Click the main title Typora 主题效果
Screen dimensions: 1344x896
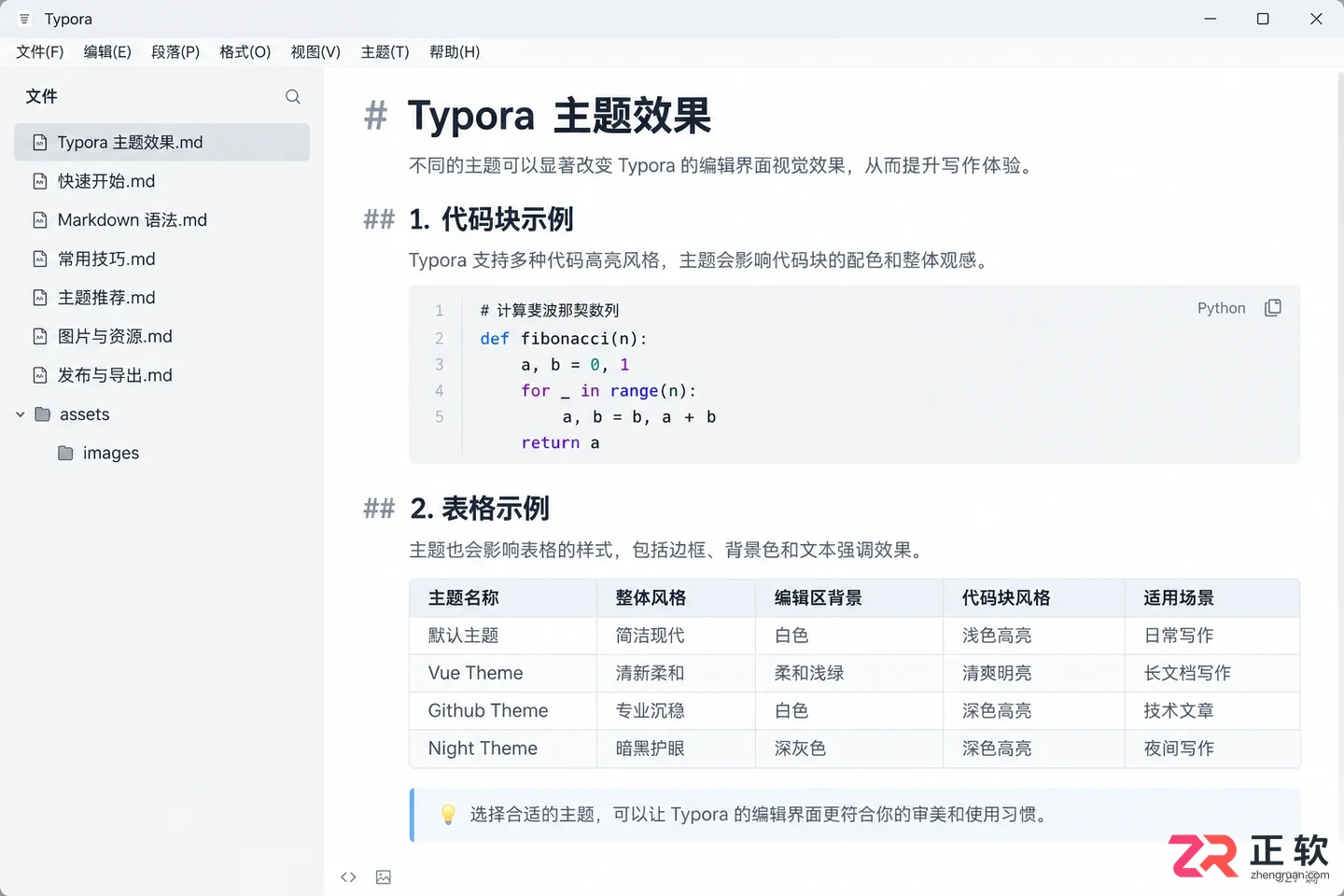(x=560, y=116)
